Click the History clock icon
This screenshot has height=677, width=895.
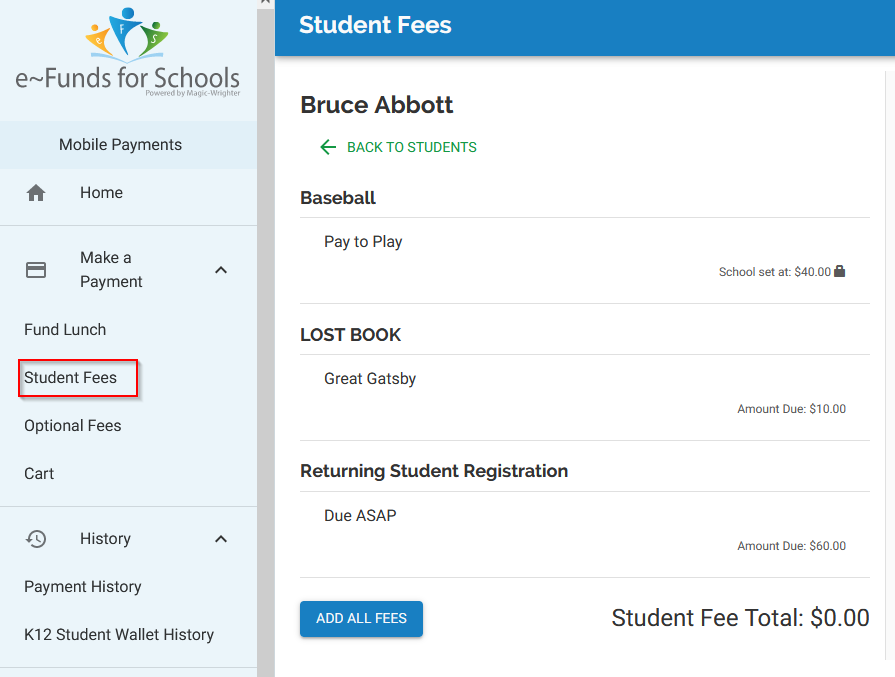point(36,539)
